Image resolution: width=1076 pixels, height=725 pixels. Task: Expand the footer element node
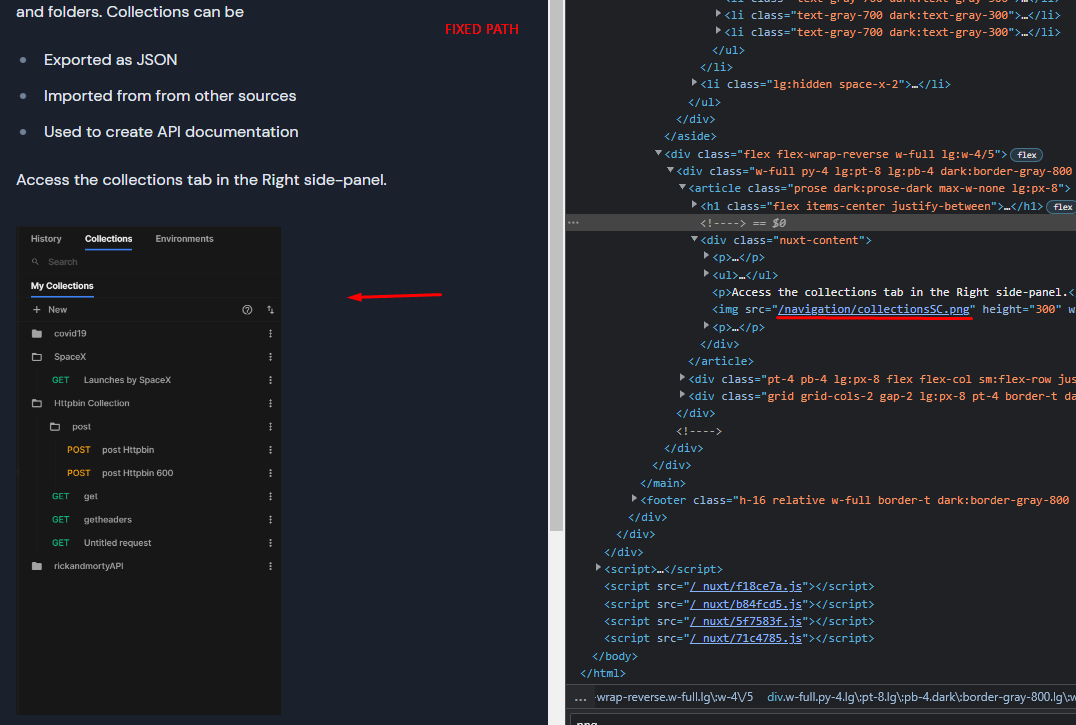[634, 499]
